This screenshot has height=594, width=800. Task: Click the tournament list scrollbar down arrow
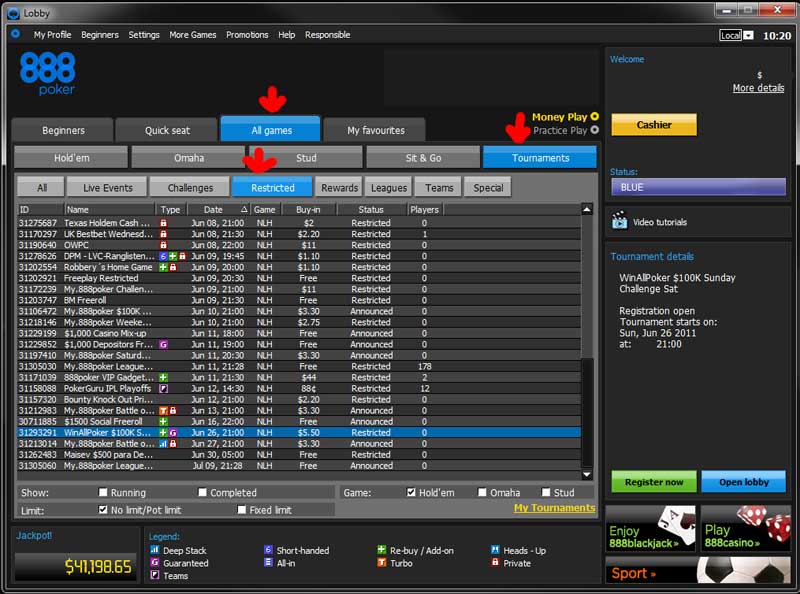587,475
